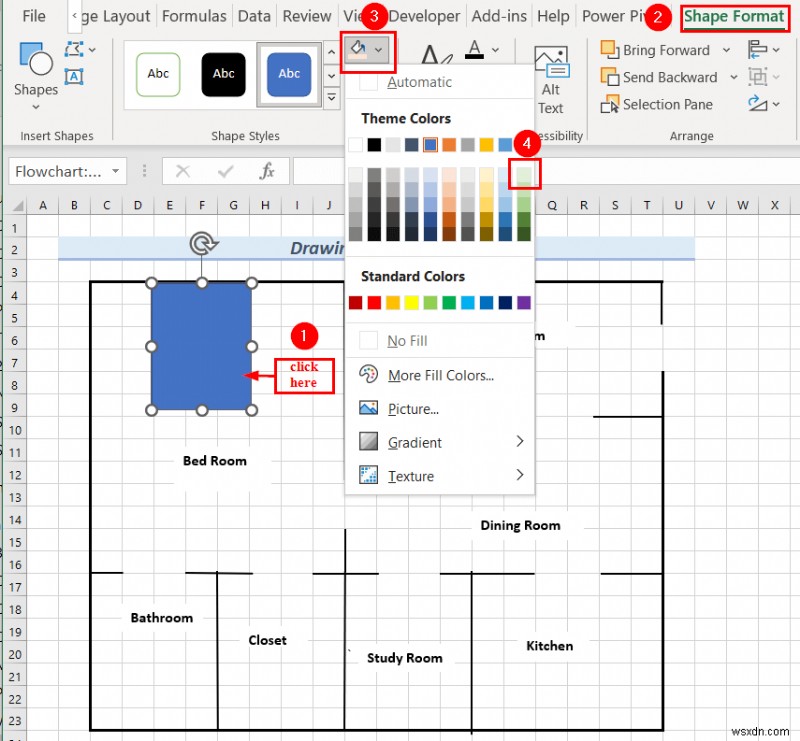Click the Text Box icon in Insert Shapes
The width and height of the screenshot is (800, 741).
pyautogui.click(x=73, y=77)
